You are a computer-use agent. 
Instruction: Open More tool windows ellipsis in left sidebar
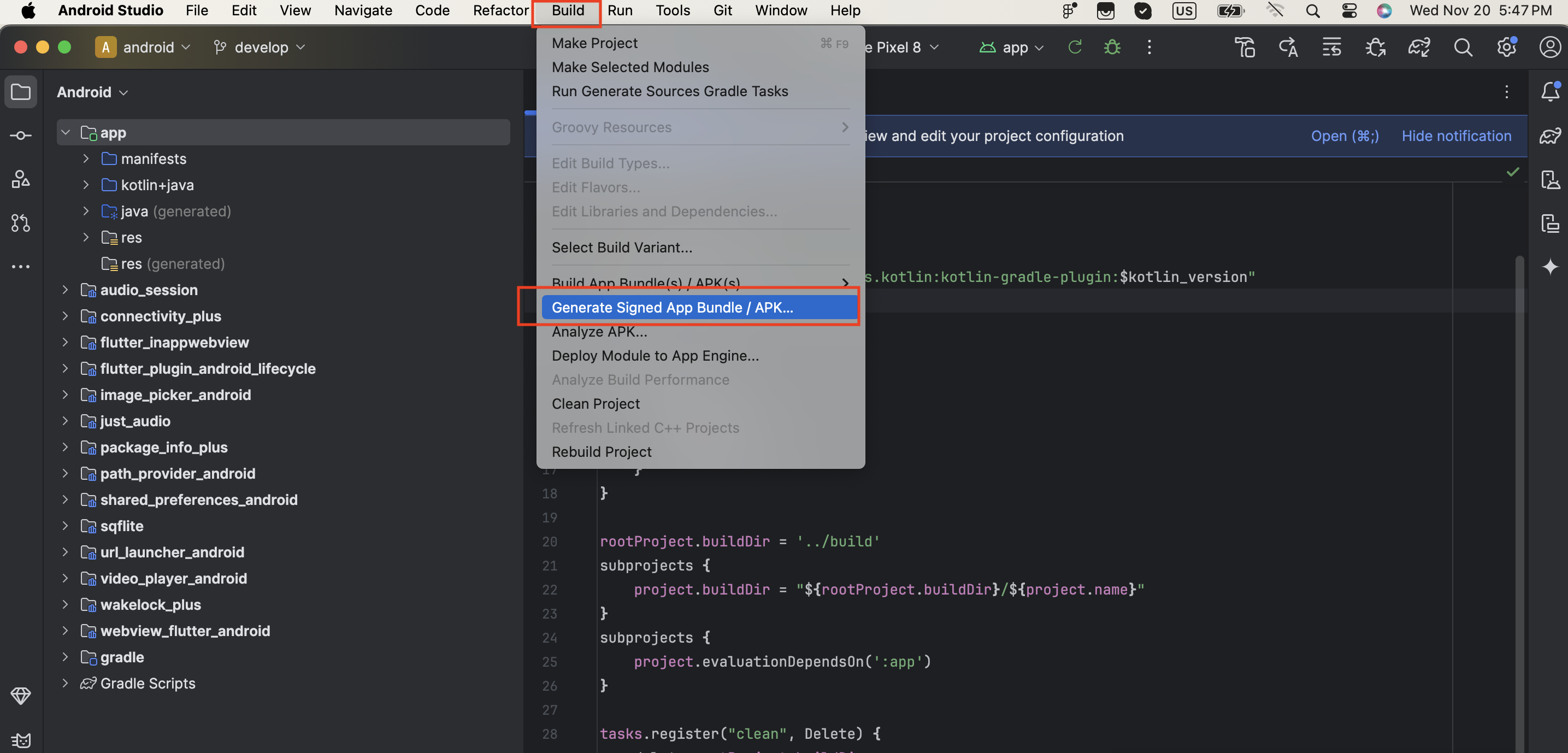coord(21,267)
